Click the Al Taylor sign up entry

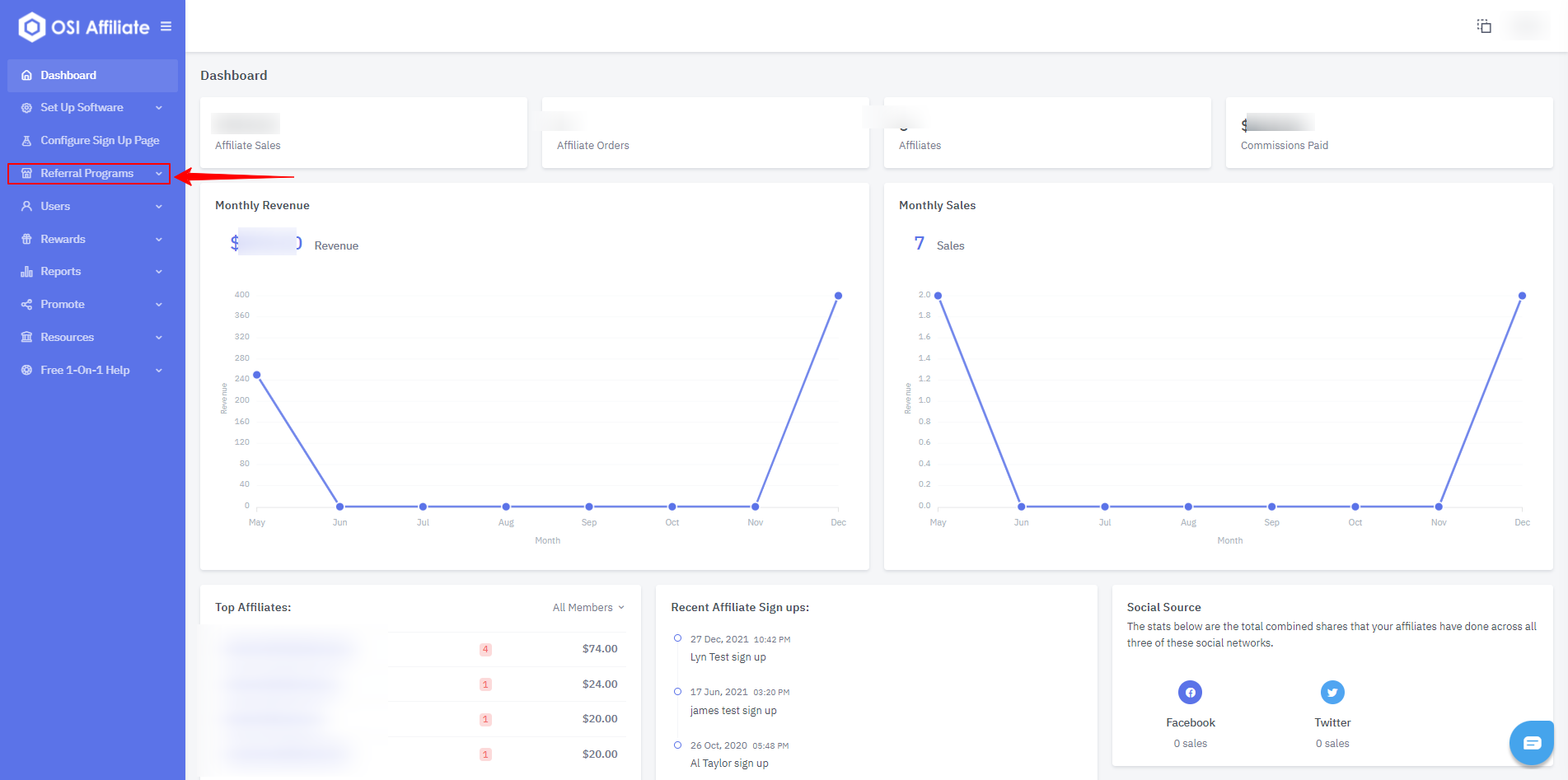pos(729,764)
